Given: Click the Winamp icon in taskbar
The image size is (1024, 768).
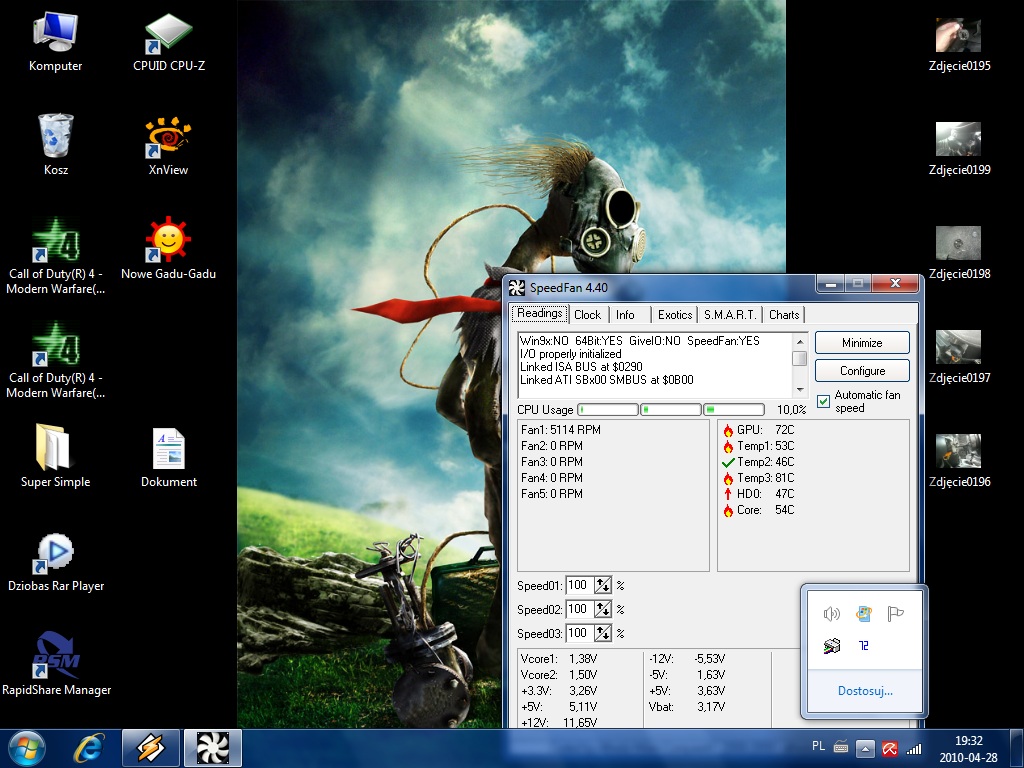Looking at the screenshot, I should coord(151,748).
